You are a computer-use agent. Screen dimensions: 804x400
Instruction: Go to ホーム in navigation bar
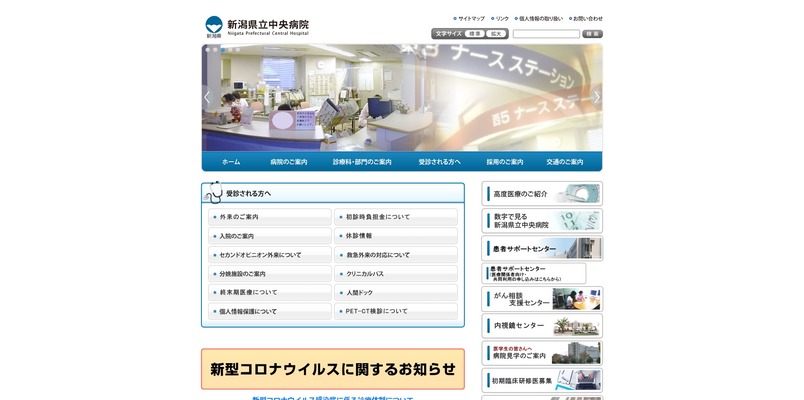(x=231, y=162)
